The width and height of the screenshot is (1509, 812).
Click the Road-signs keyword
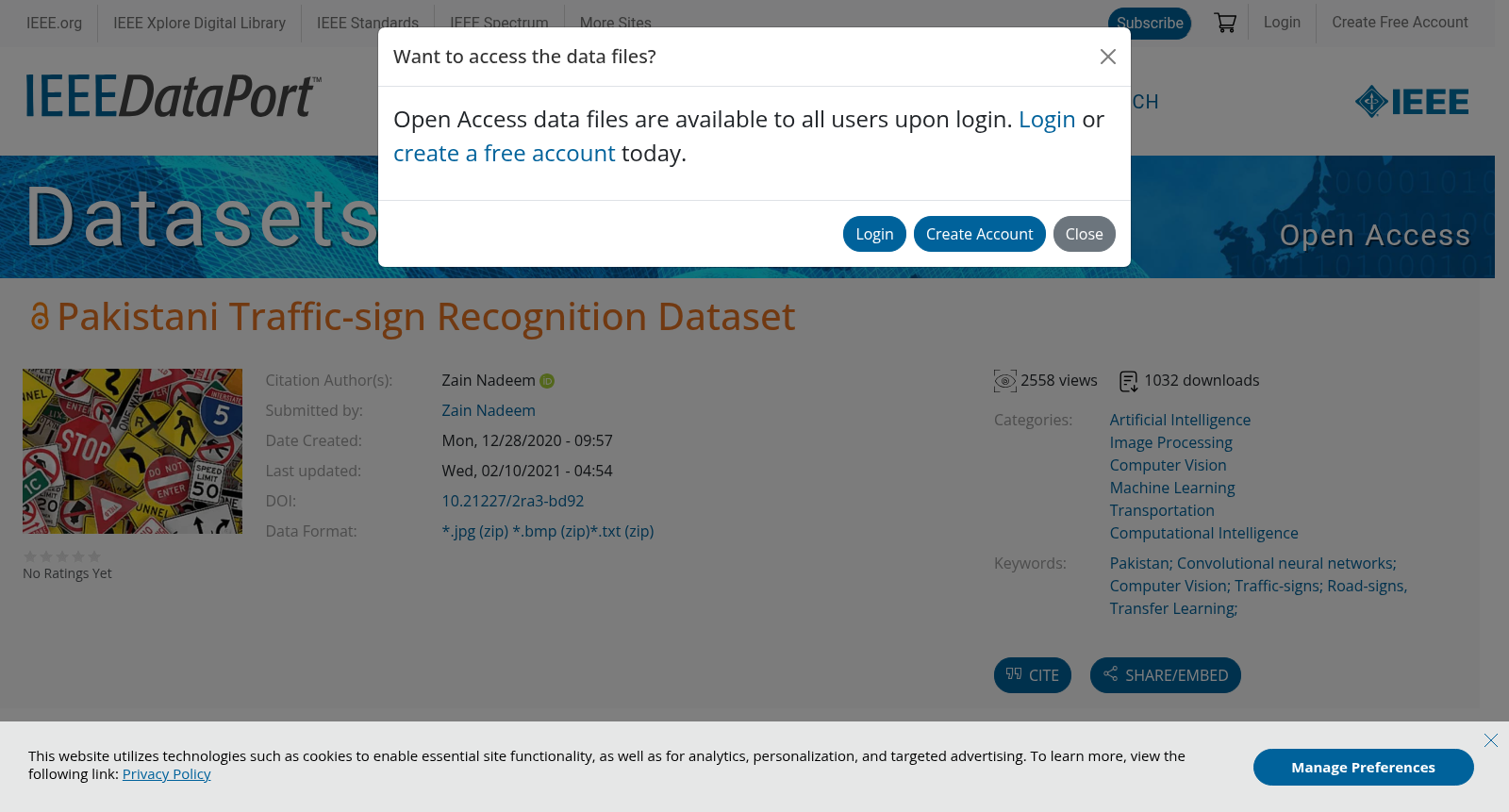point(1368,586)
